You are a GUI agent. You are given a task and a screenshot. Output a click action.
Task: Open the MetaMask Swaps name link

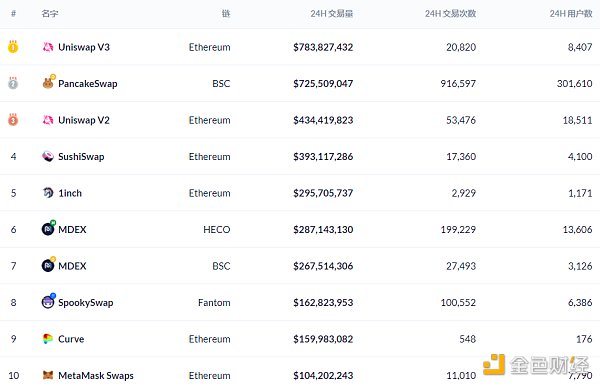96,376
